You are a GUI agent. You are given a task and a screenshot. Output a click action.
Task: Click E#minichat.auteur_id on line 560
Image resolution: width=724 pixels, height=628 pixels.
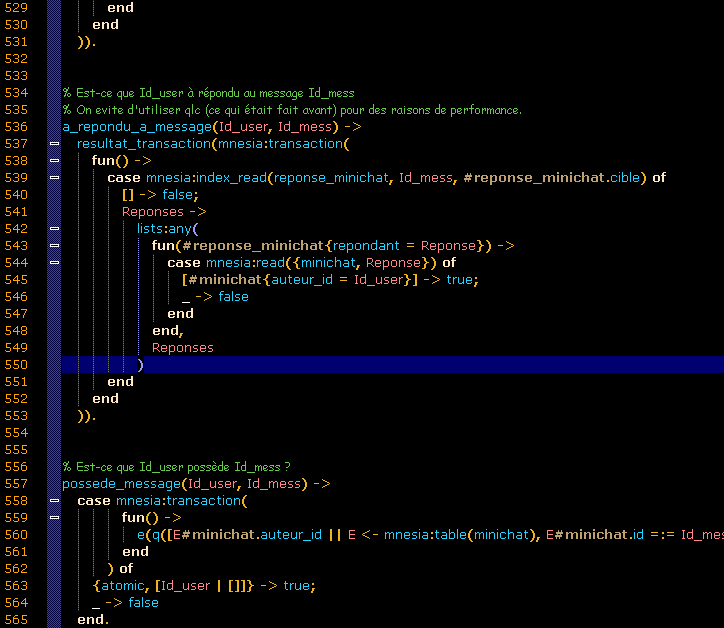coord(247,535)
